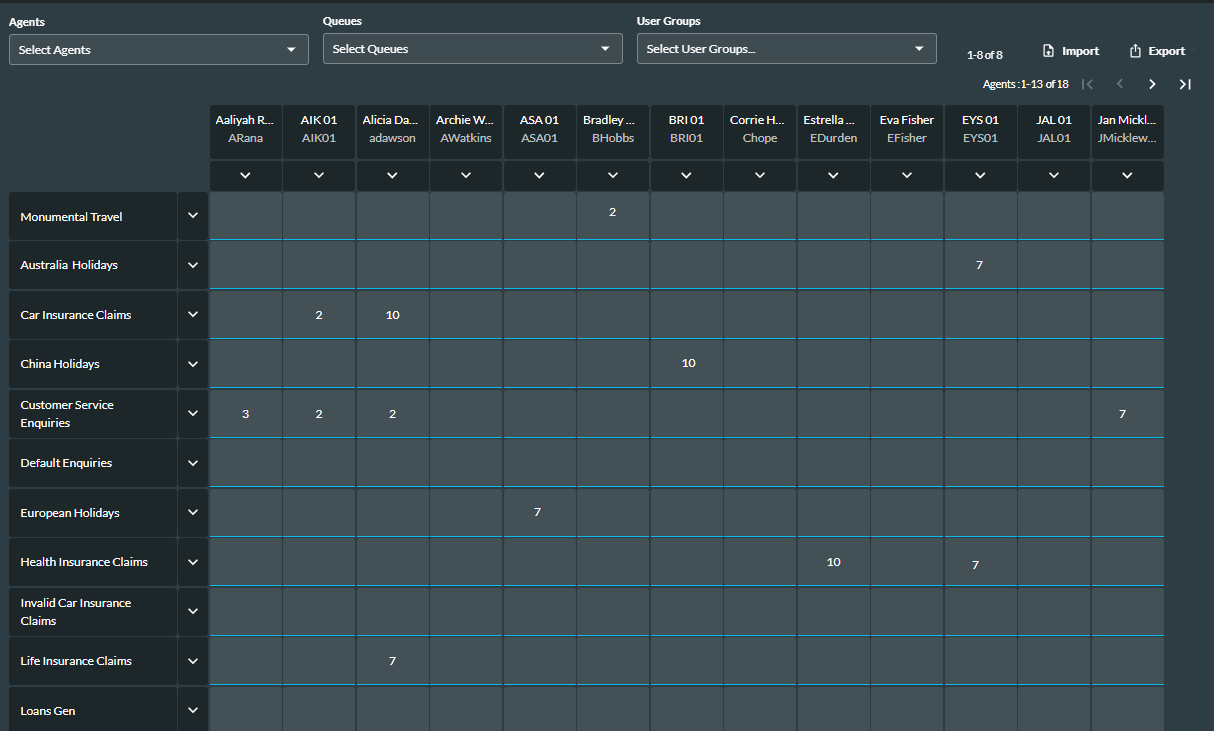The height and width of the screenshot is (731, 1214).
Task: Expand the Customer Service Enquiries row
Action: (192, 413)
